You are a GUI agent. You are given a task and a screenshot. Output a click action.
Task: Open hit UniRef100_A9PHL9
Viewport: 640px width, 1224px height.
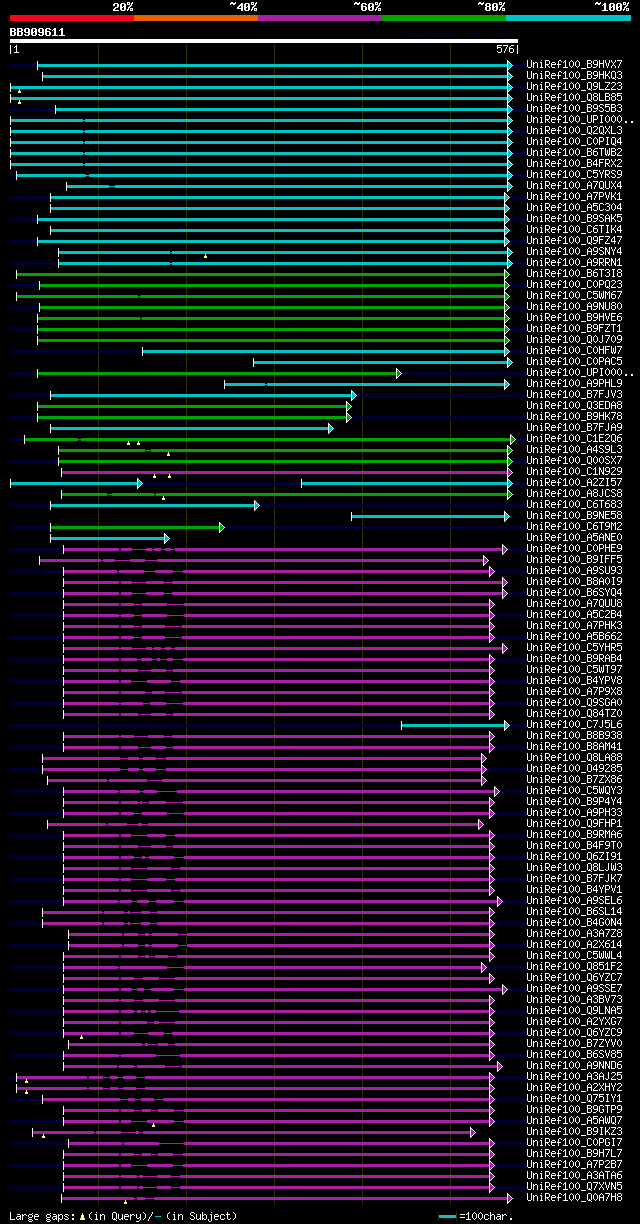[575, 383]
